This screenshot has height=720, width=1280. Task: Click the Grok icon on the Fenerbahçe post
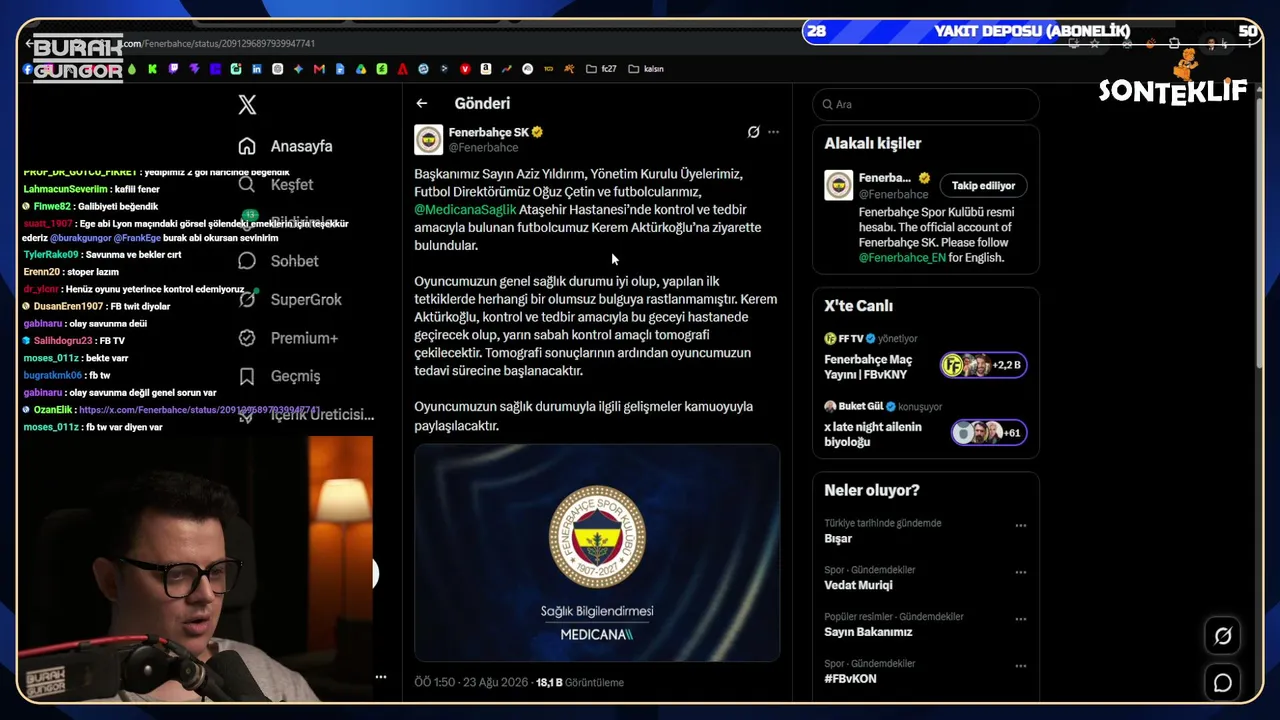tap(753, 132)
